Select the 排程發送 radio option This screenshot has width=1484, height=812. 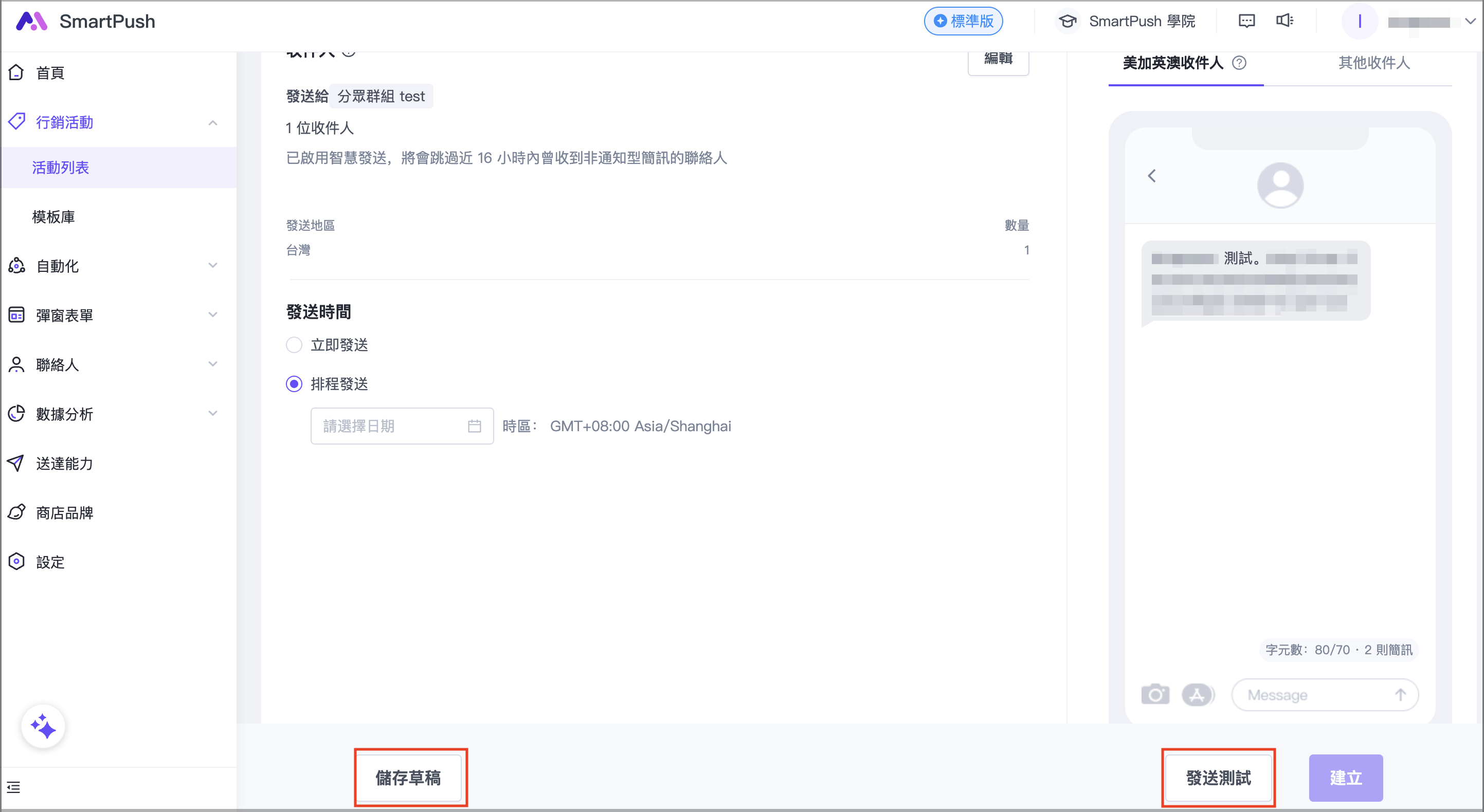point(294,384)
